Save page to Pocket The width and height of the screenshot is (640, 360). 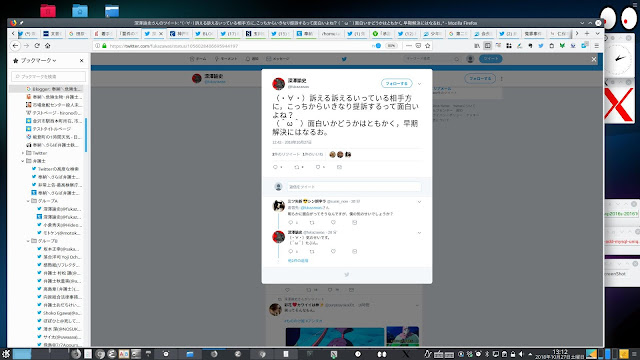click(x=418, y=46)
